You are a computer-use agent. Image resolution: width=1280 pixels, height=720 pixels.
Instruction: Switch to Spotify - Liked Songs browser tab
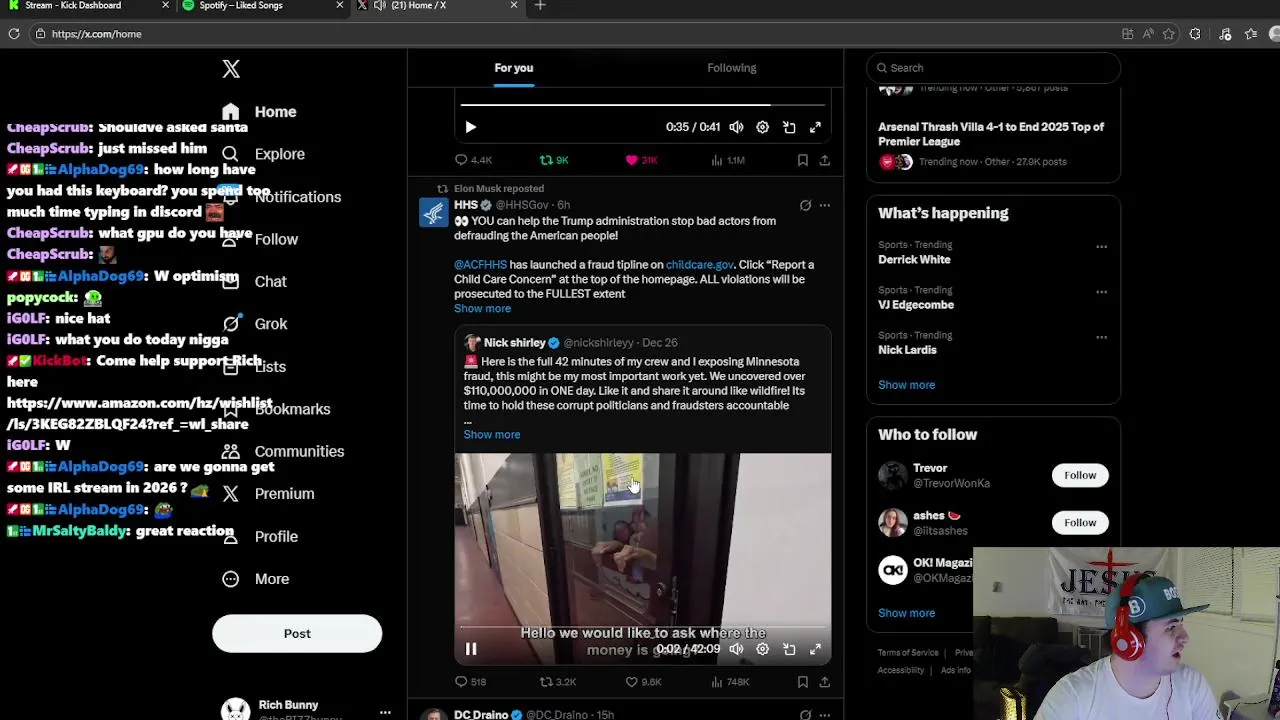click(x=260, y=6)
